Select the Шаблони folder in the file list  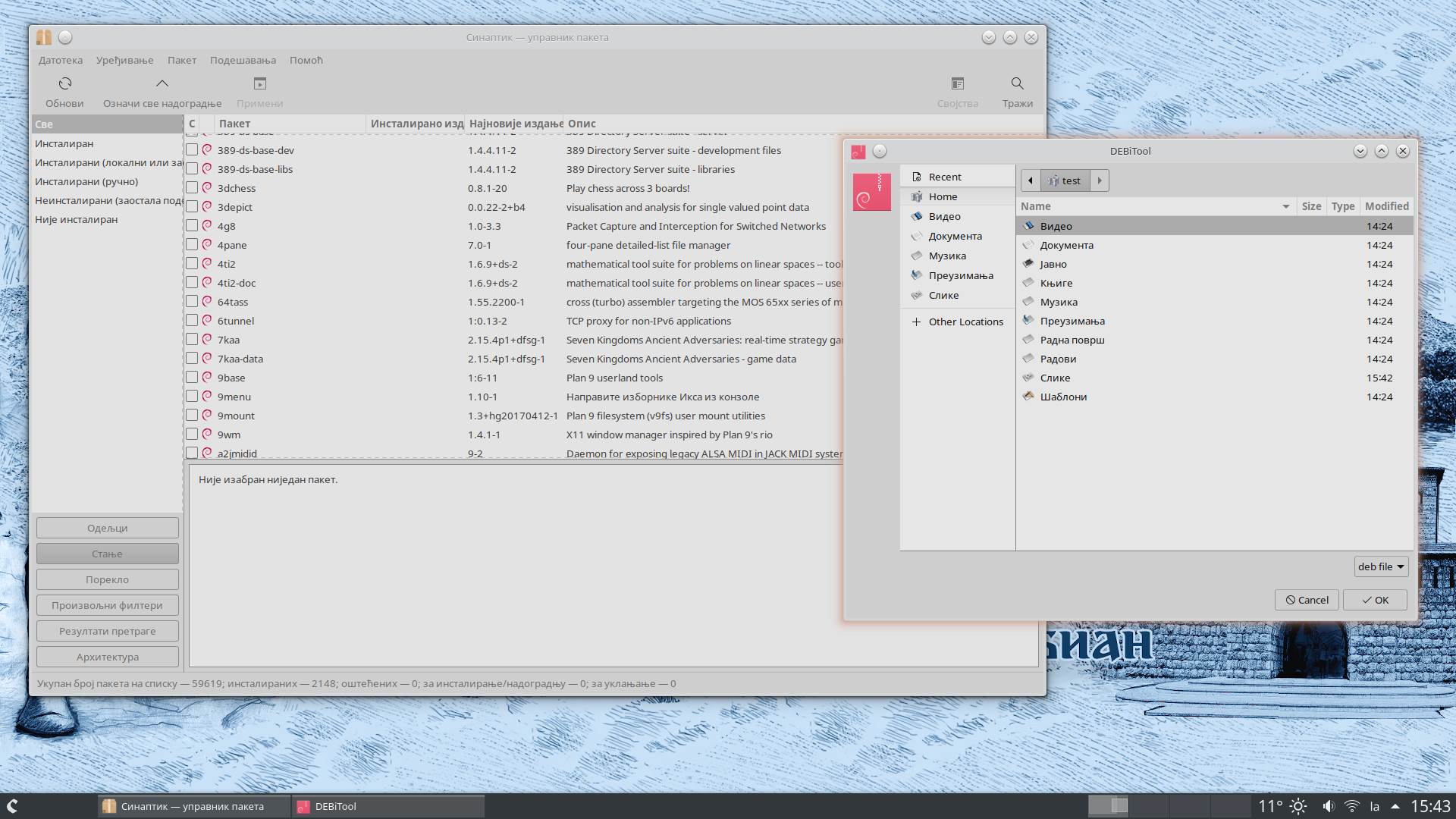[1063, 396]
